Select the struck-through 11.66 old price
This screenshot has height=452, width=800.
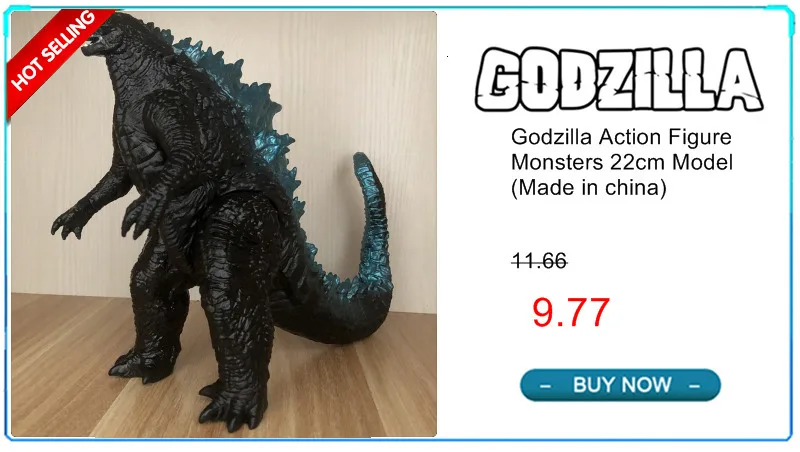pyautogui.click(x=539, y=261)
